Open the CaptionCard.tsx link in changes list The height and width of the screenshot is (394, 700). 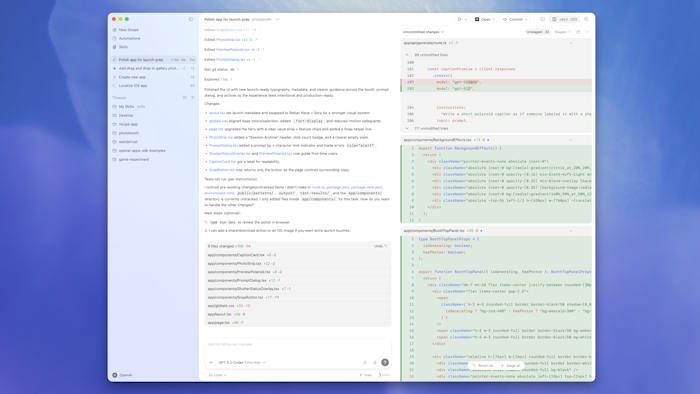coord(222,162)
